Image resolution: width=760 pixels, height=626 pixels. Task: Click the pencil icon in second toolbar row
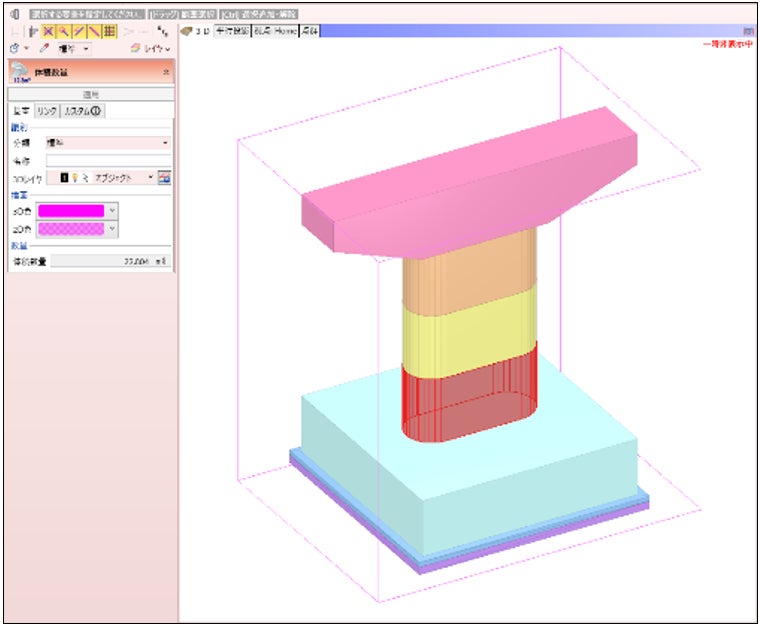[x=43, y=48]
